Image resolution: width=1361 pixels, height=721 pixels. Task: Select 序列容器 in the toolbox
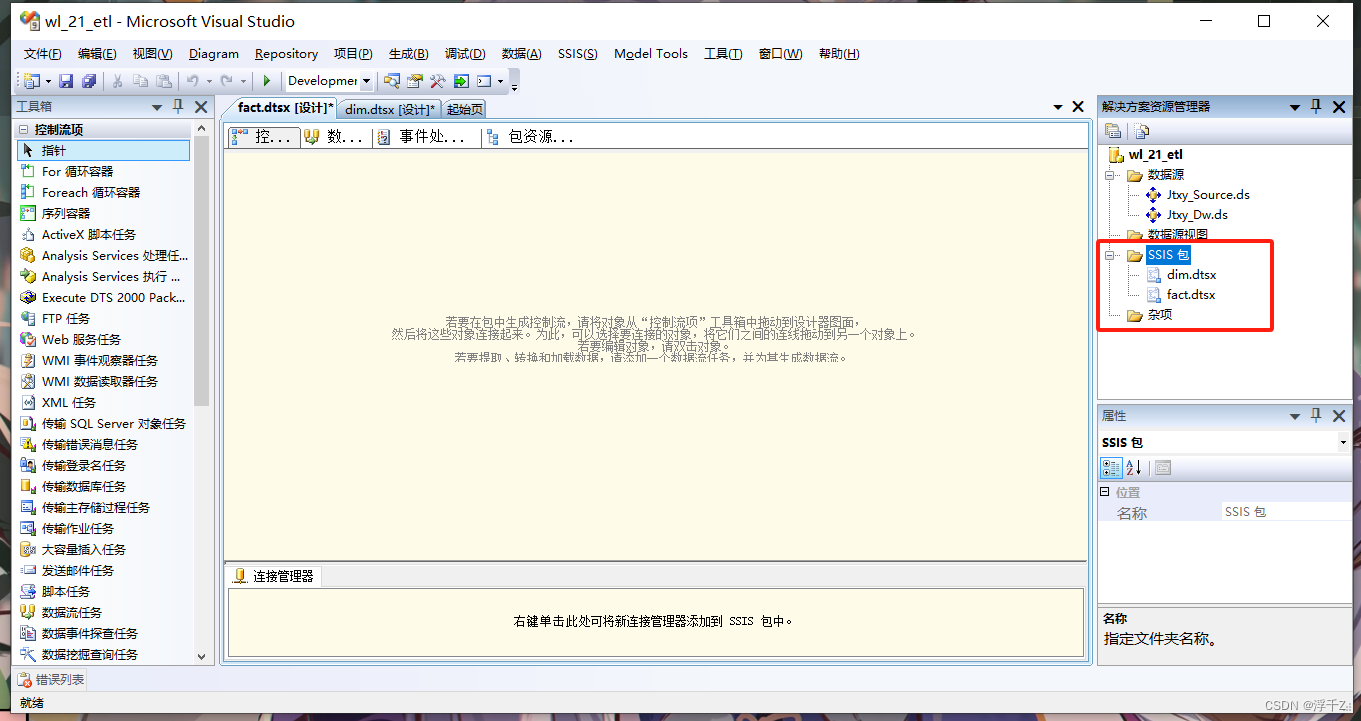coord(104,213)
